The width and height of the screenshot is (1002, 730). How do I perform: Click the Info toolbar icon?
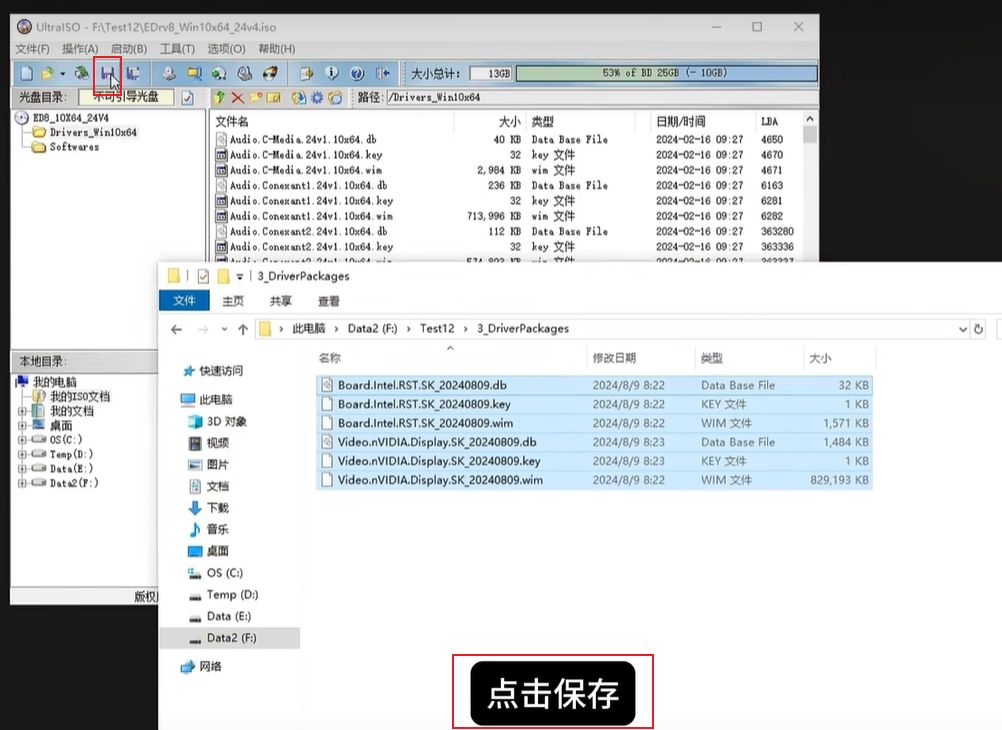point(332,74)
